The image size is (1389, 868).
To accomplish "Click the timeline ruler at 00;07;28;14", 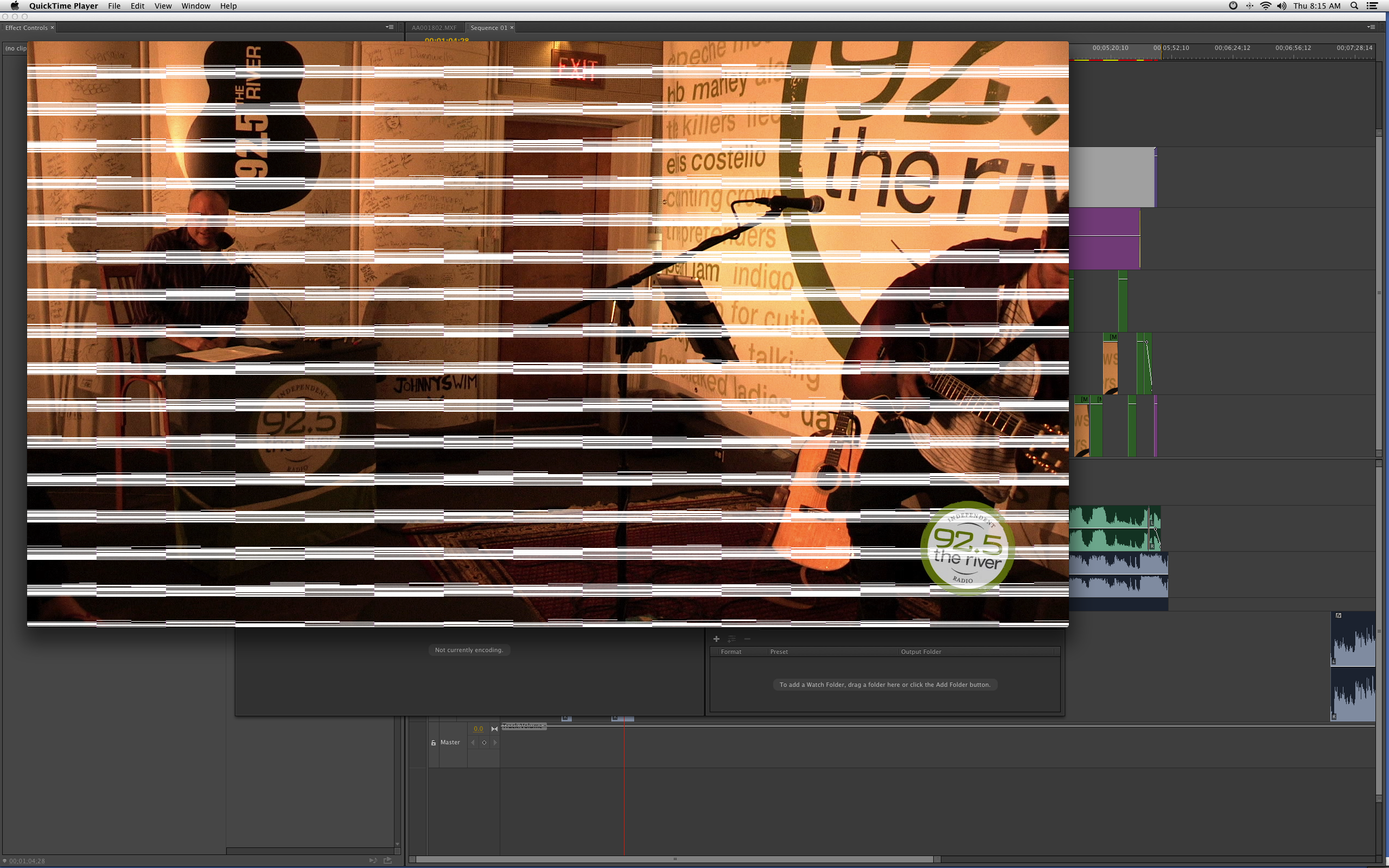I will (x=1355, y=48).
